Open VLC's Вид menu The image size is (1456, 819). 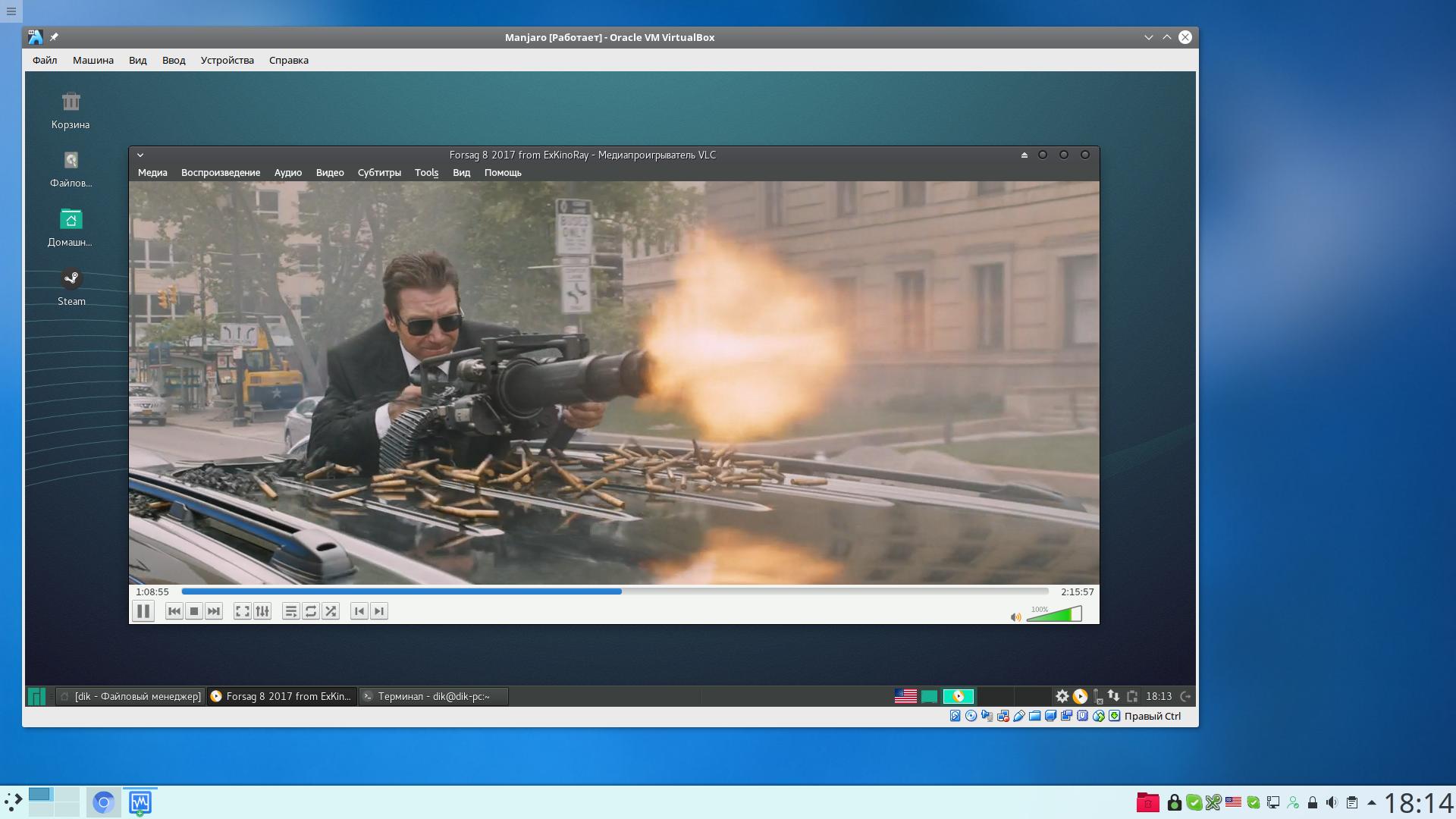pos(461,173)
